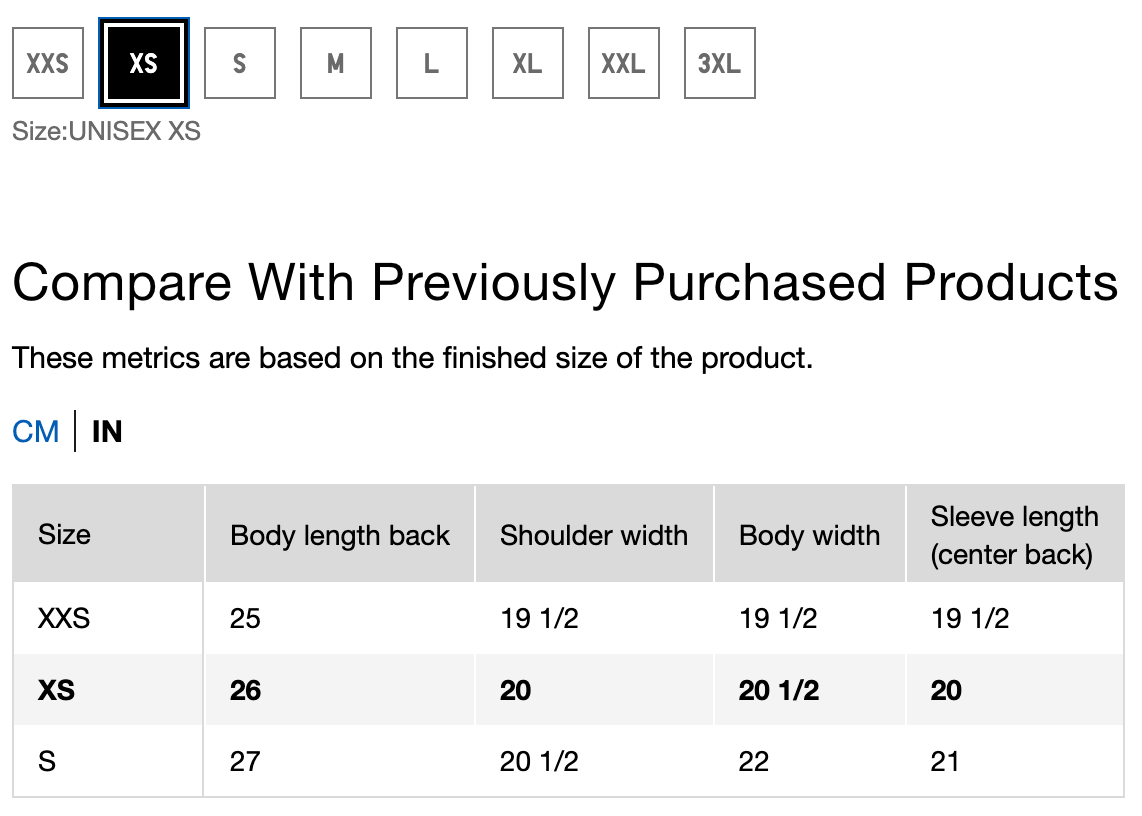The width and height of the screenshot is (1142, 816).
Task: Click the Body length back header
Action: point(339,534)
